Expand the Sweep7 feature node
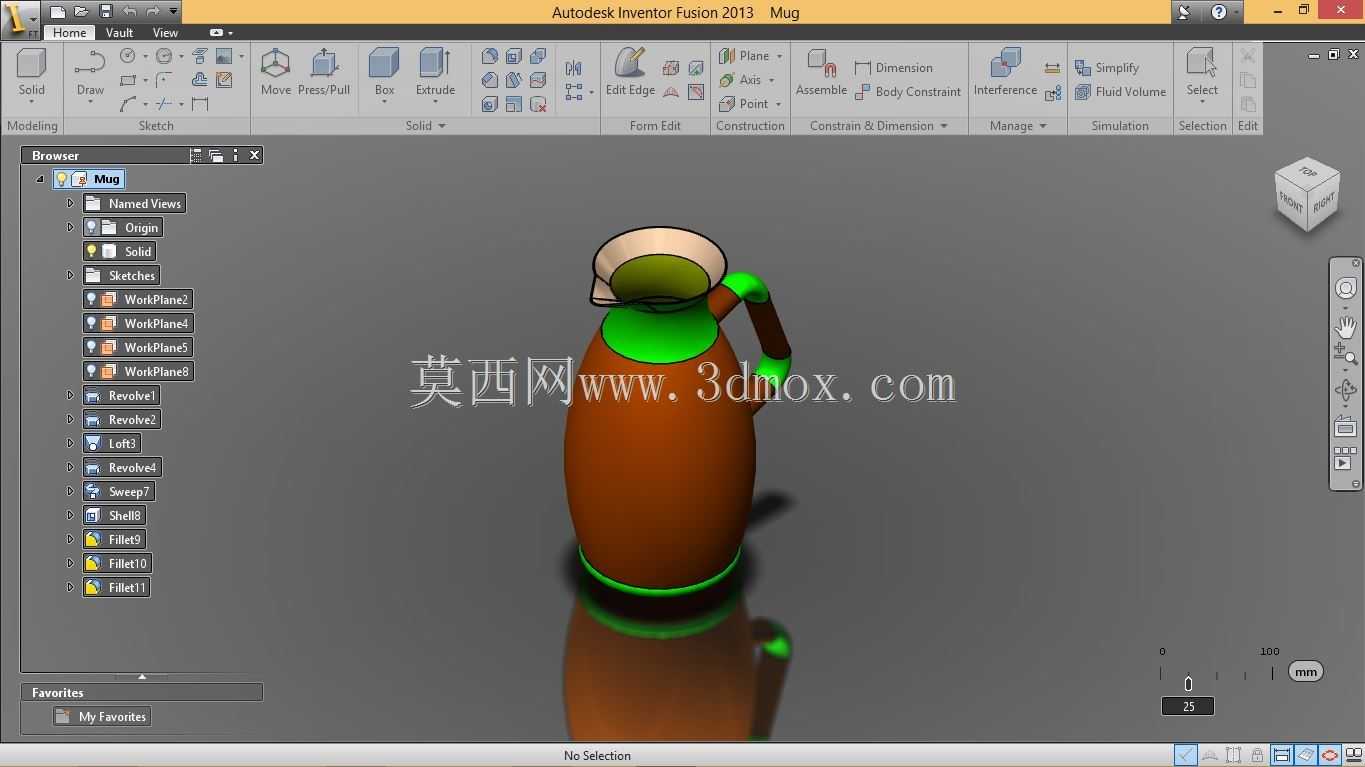The image size is (1365, 767). (70, 491)
